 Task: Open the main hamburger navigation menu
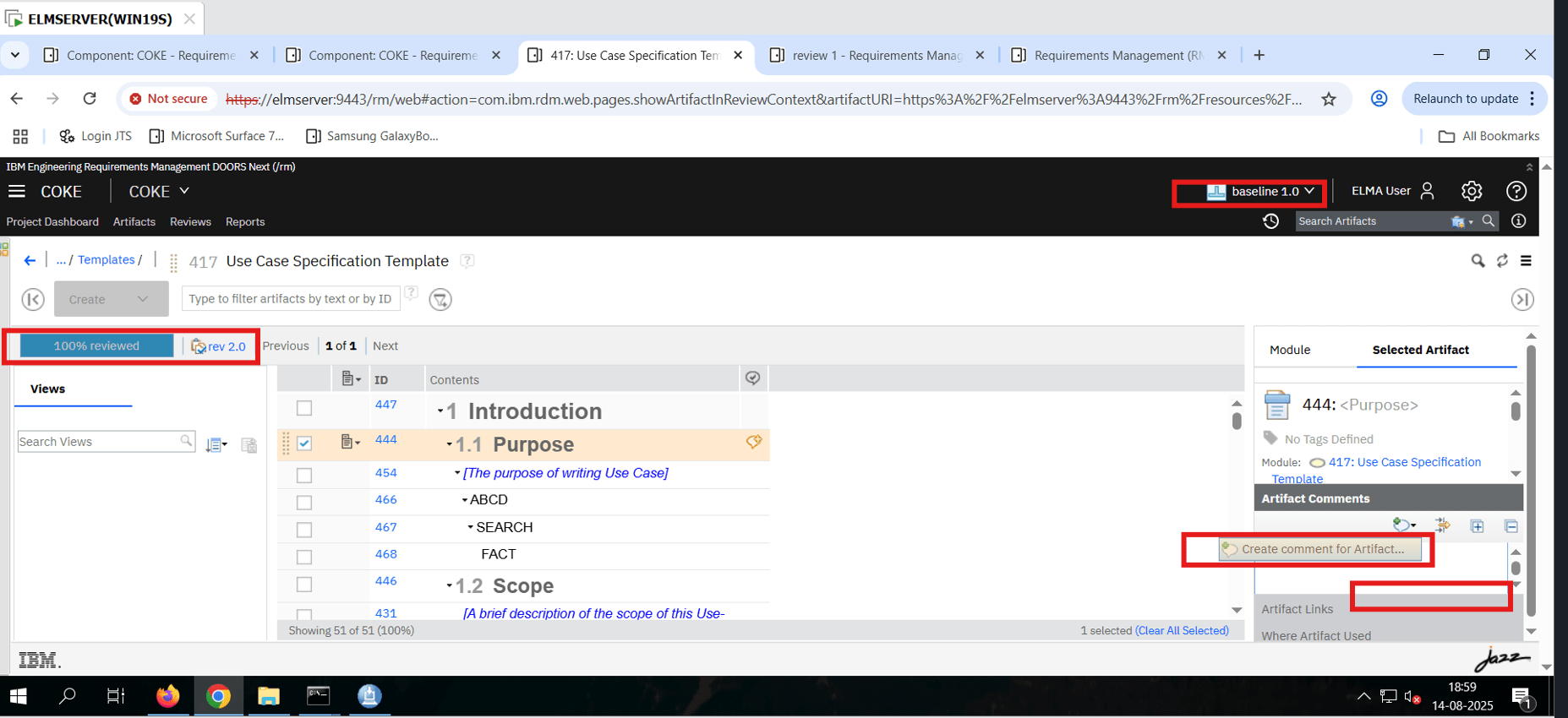[17, 192]
